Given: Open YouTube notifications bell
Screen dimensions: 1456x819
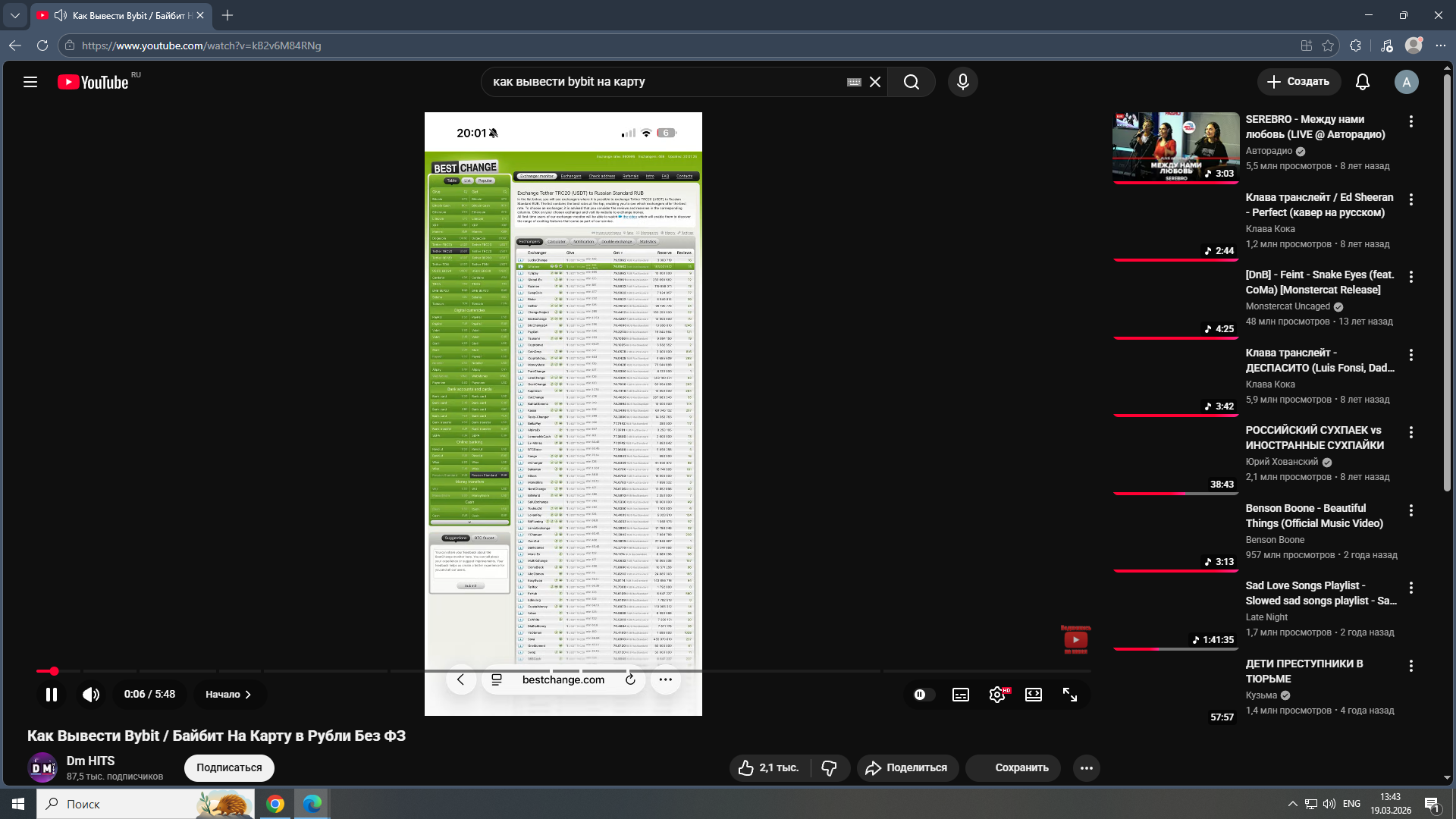Looking at the screenshot, I should [x=1362, y=82].
